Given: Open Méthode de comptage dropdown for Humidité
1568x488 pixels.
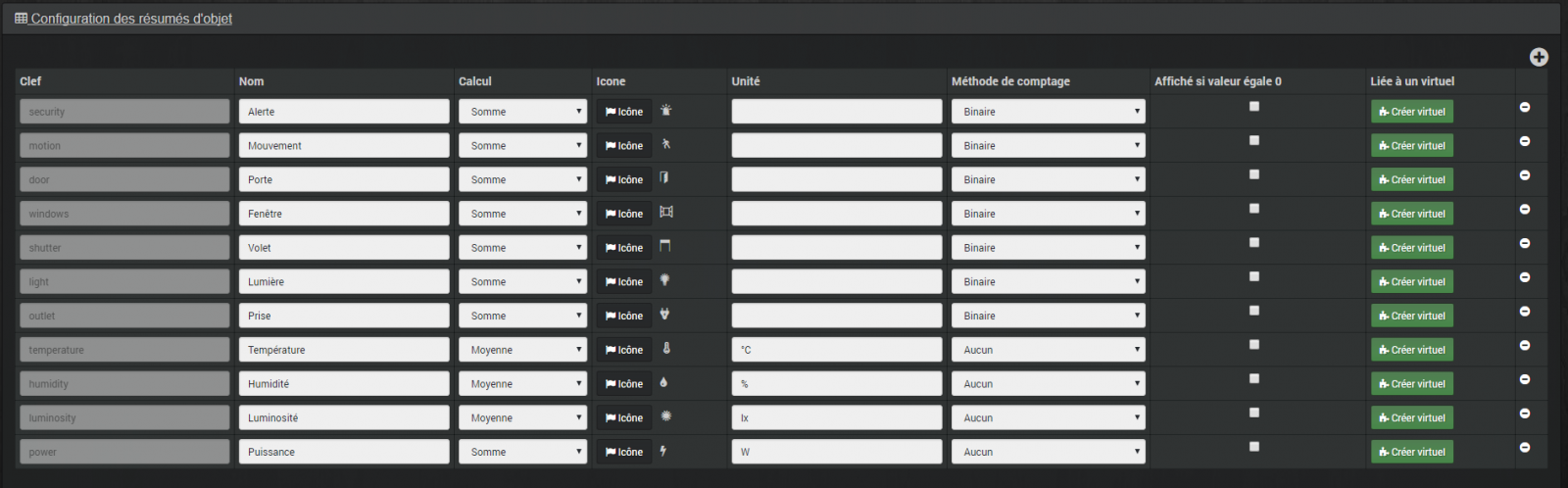Looking at the screenshot, I should (x=1048, y=384).
